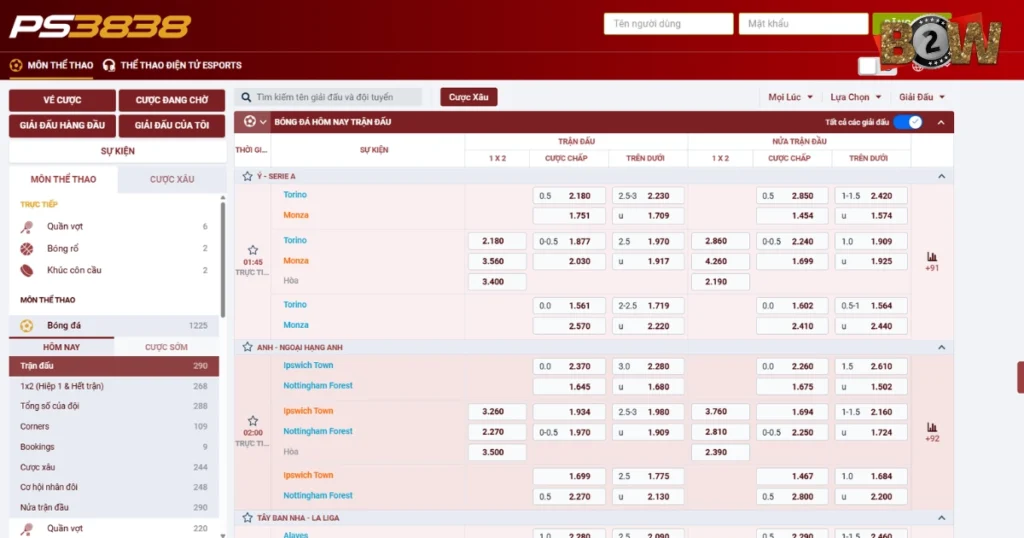The image size is (1024, 538).
Task: Click the Cược Đang Chờ button
Action: click(172, 100)
